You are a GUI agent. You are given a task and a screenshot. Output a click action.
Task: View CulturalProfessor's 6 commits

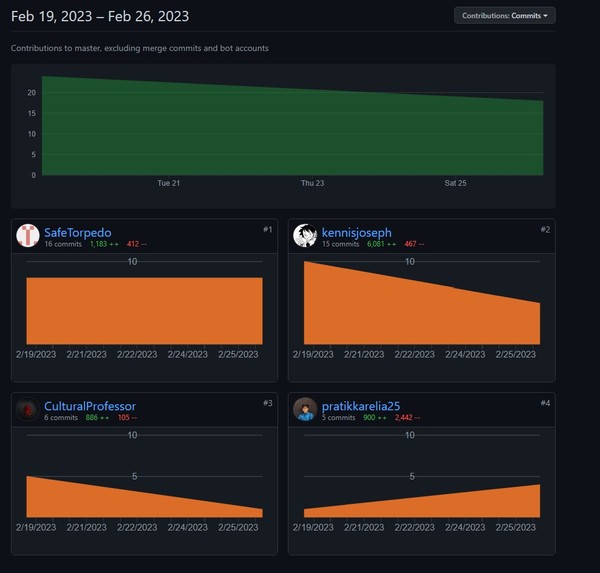point(61,417)
